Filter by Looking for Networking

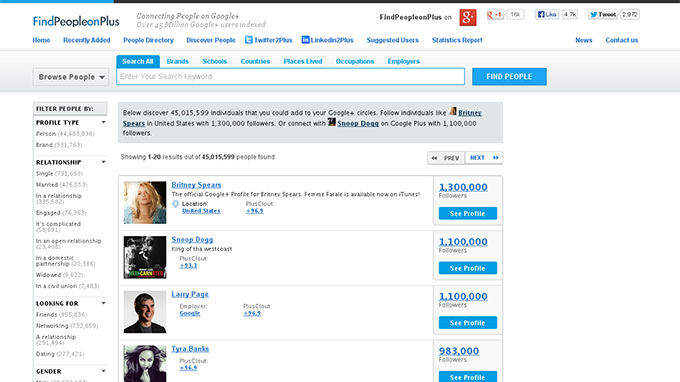(67, 326)
